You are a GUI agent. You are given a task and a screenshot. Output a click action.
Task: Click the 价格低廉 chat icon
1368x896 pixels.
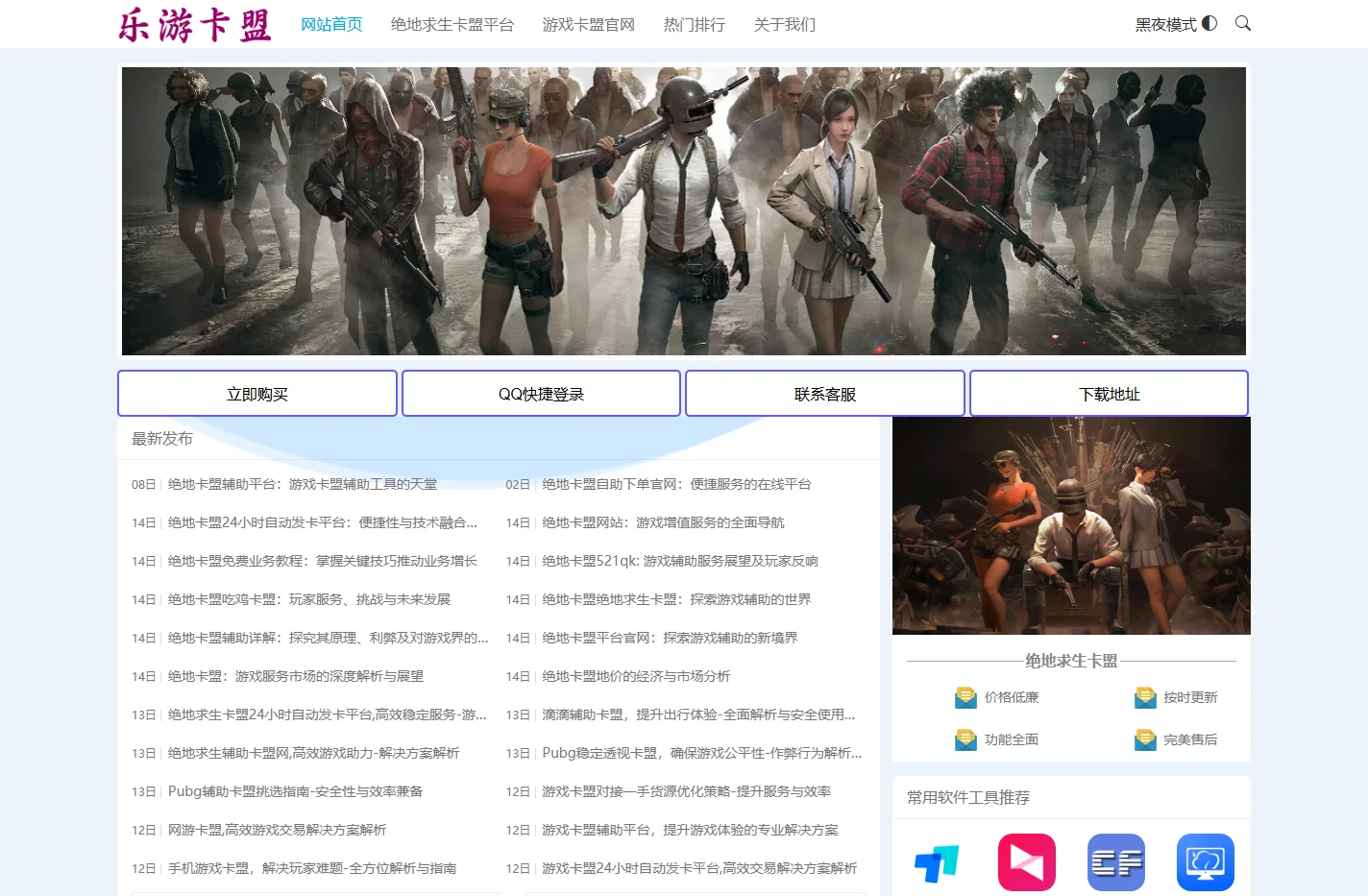[x=965, y=697]
